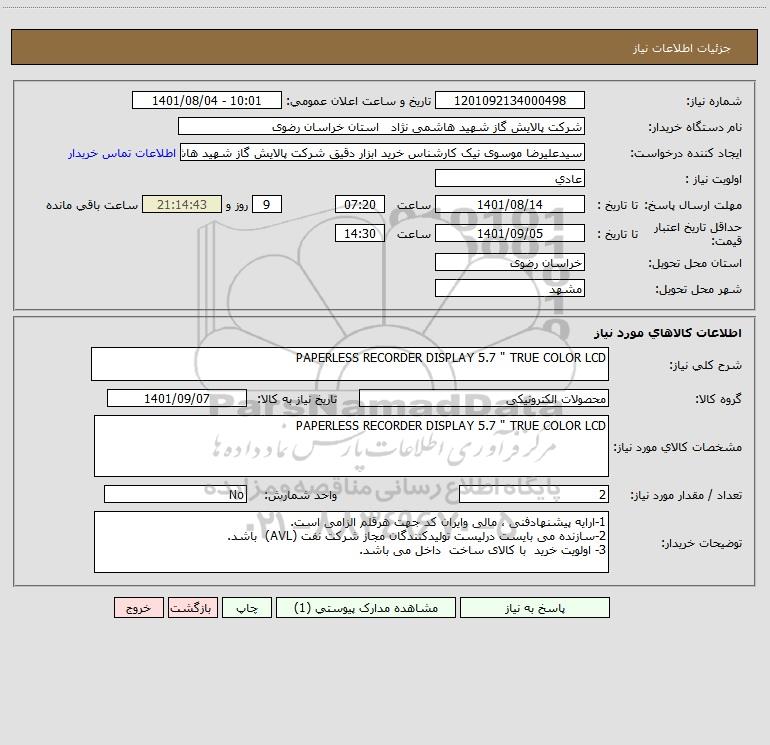Click the buyer organization name field
Screen dimensions: 770x745
pyautogui.click(x=381, y=126)
